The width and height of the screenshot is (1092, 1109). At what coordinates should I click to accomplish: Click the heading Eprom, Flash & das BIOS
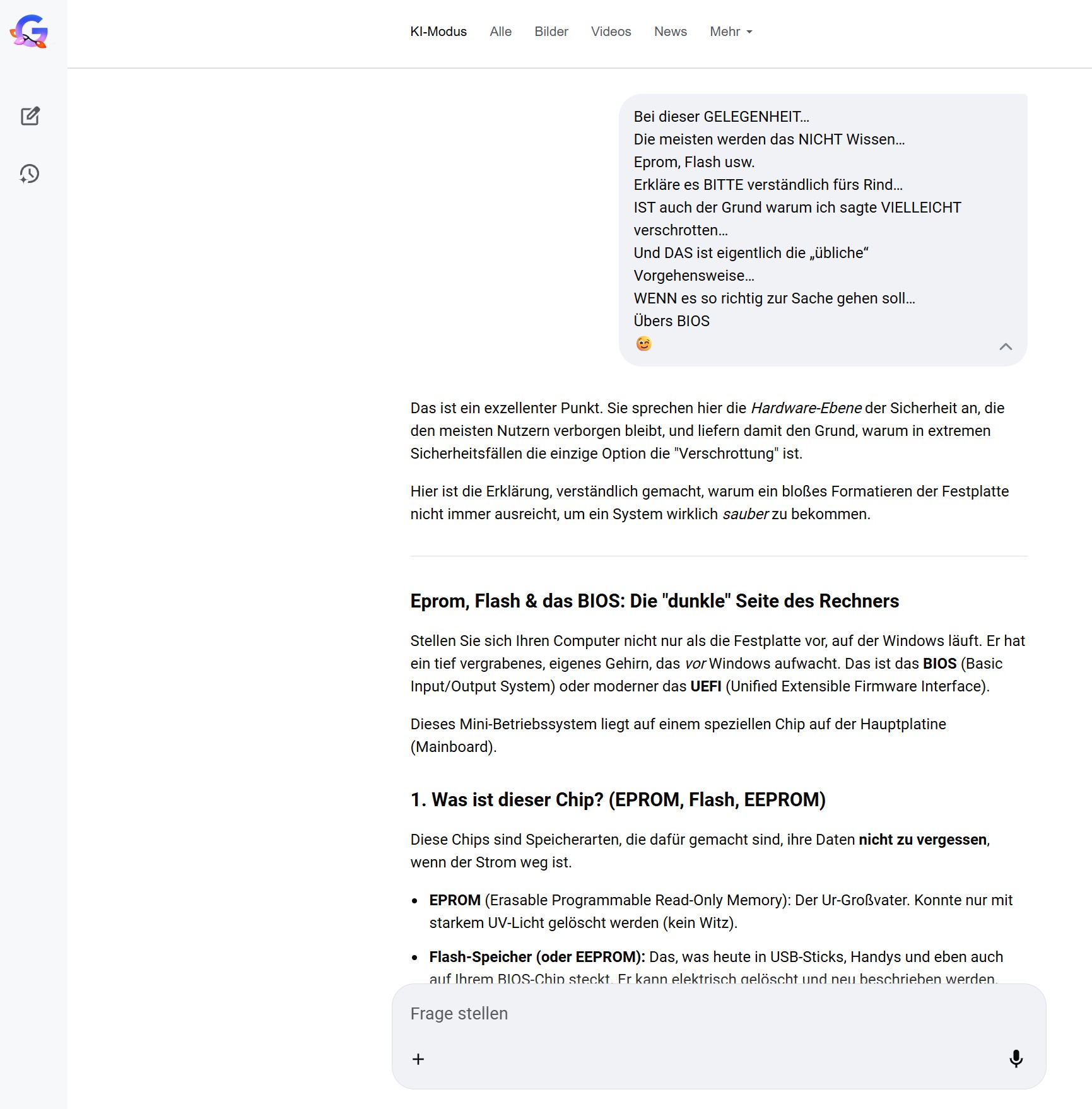pos(654,601)
